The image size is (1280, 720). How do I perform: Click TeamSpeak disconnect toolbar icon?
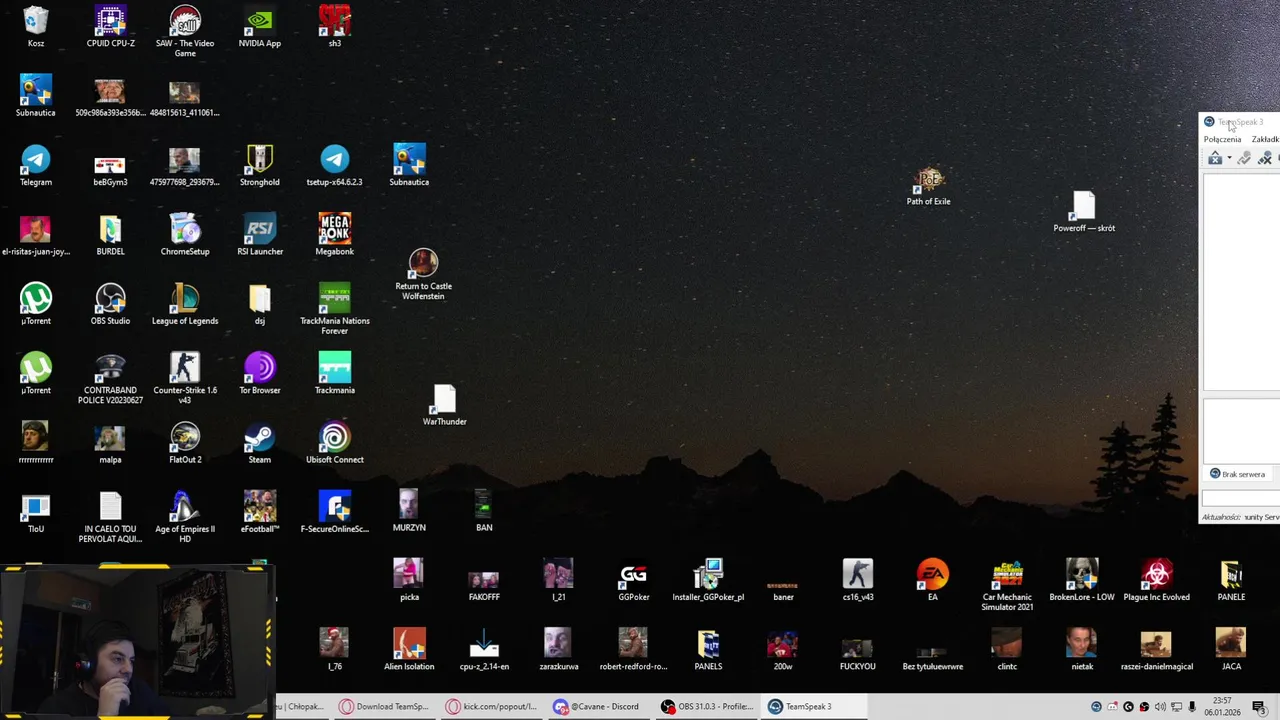(x=1265, y=158)
